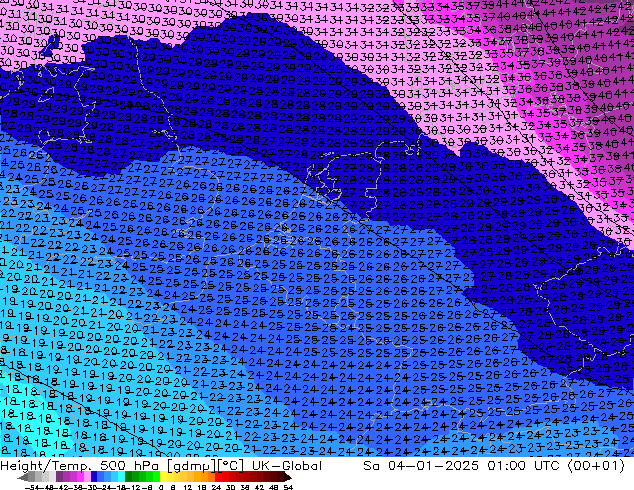Click the "54" value at the scale's right end

point(288,487)
